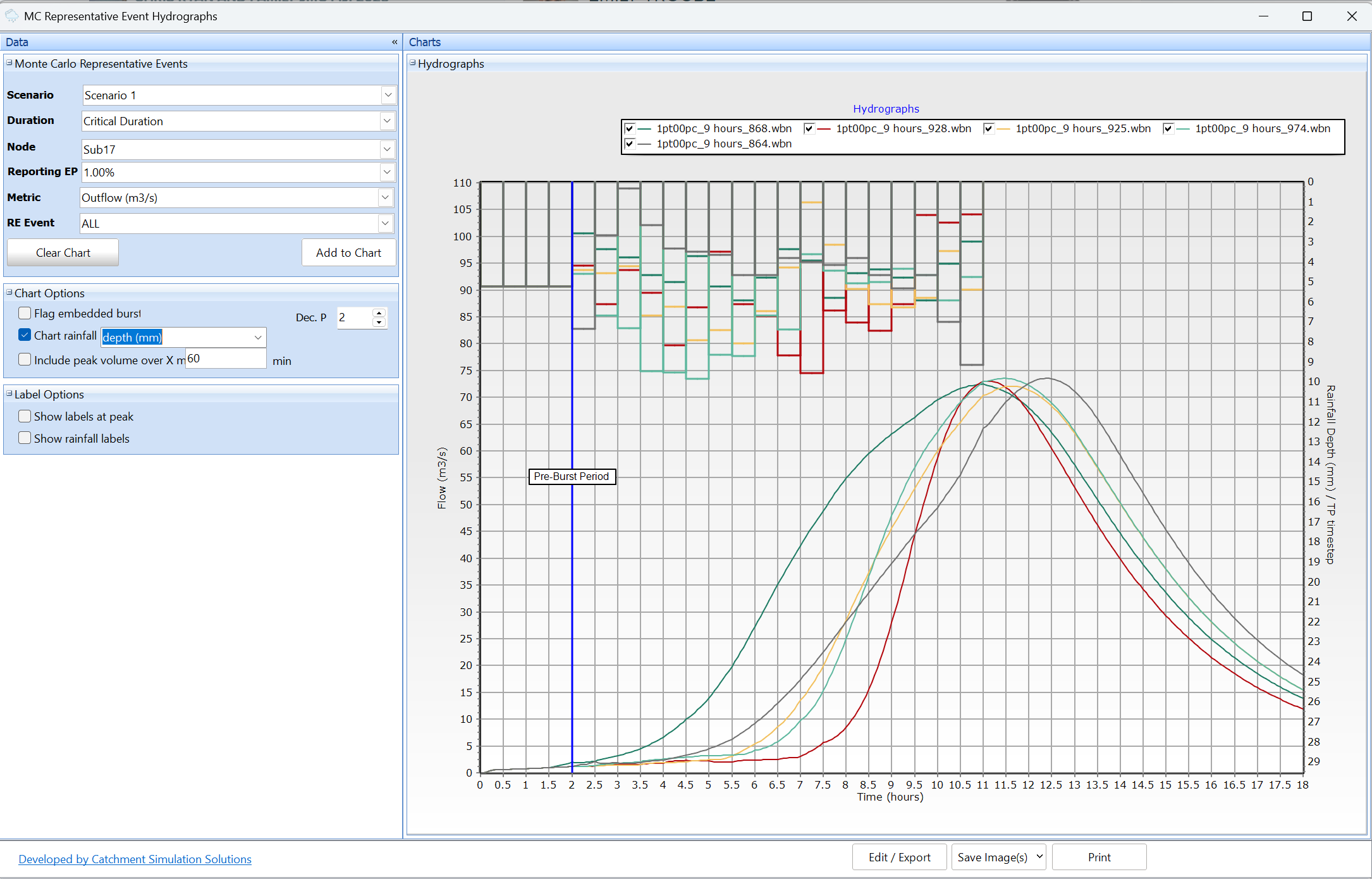The height and width of the screenshot is (879, 1372).
Task: Open the rainfall depth (mm) dropdown
Action: point(257,337)
